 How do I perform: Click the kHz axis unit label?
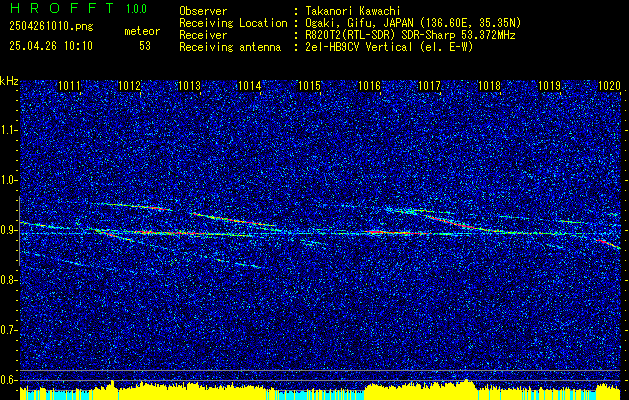coord(9,81)
